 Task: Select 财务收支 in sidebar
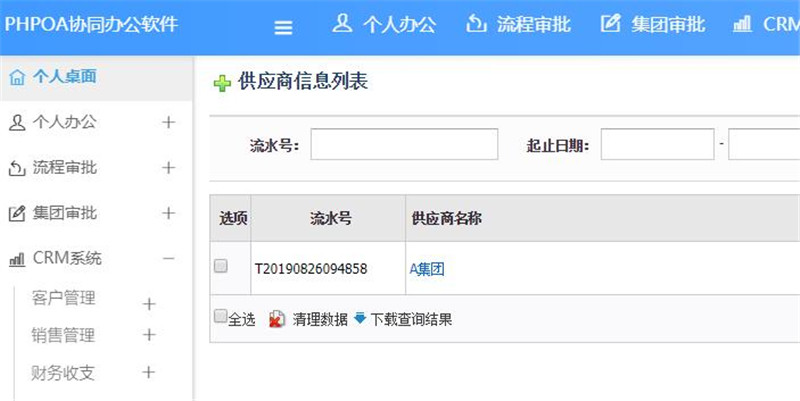(63, 373)
